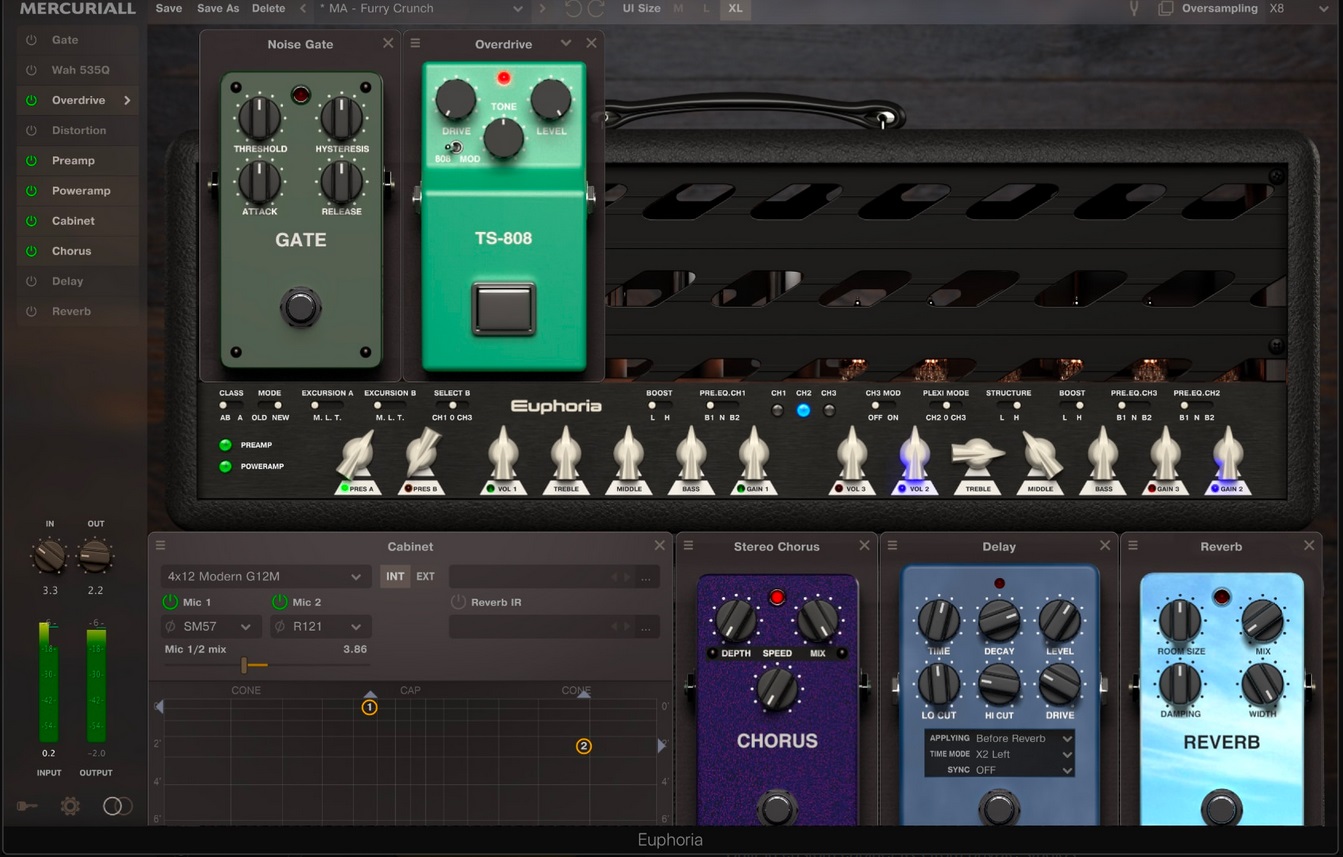Toggle Mic 2 power button
1343x857 pixels.
pos(279,602)
